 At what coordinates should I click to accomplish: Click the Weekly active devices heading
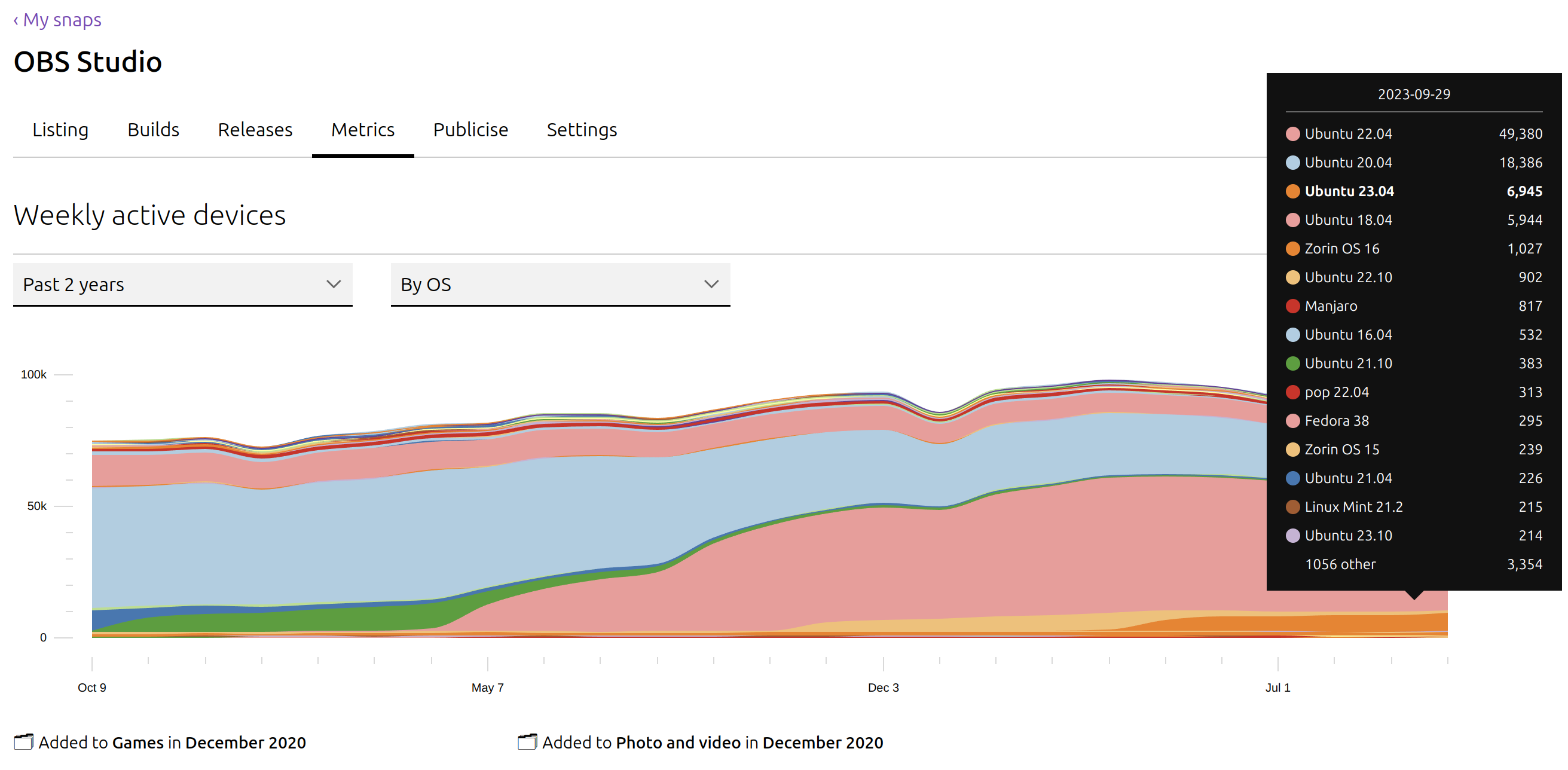point(149,215)
